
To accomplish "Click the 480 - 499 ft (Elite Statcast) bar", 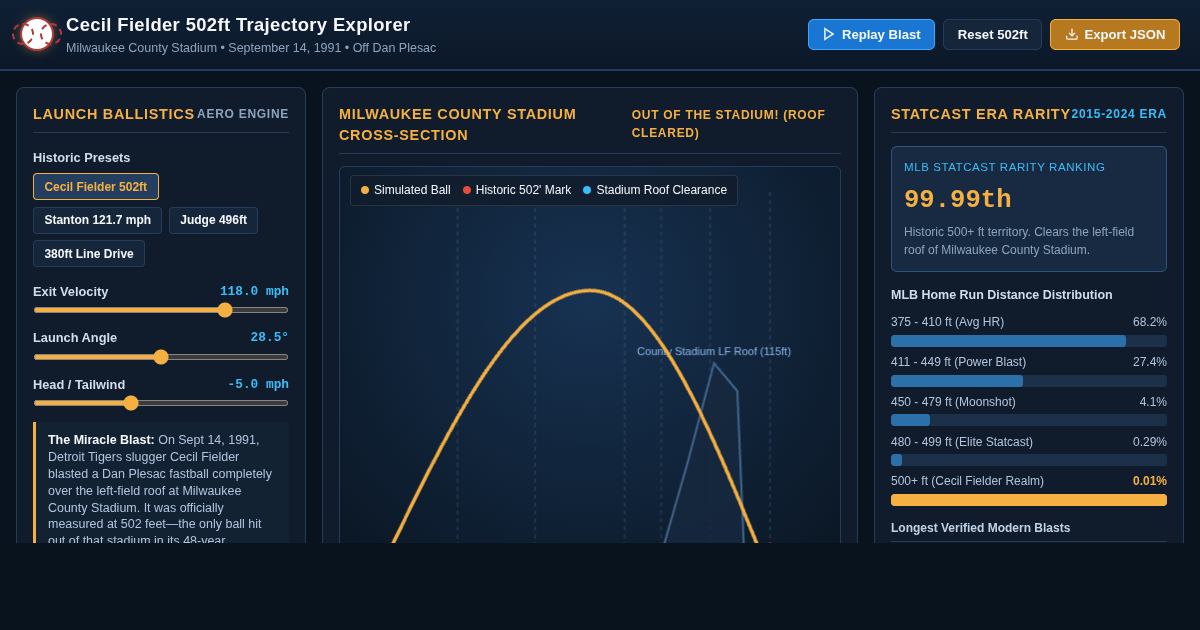I will [1029, 460].
